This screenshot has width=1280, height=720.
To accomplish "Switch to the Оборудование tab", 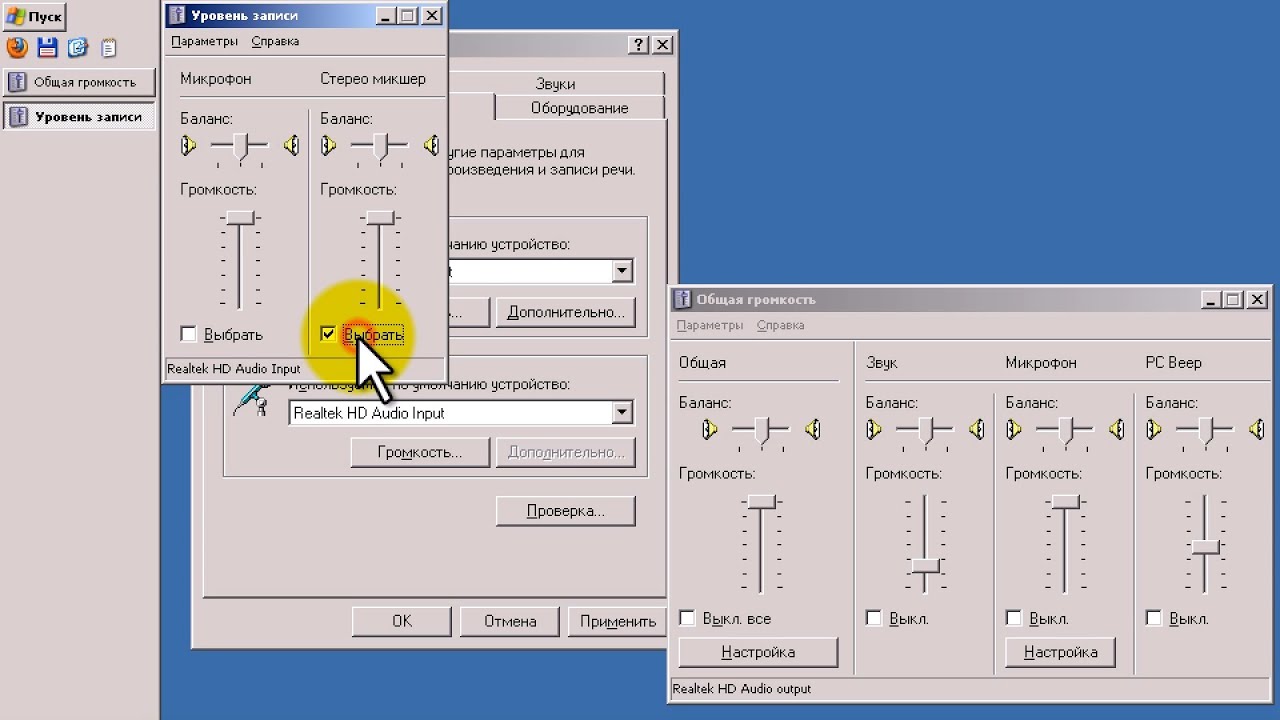I will pyautogui.click(x=580, y=107).
